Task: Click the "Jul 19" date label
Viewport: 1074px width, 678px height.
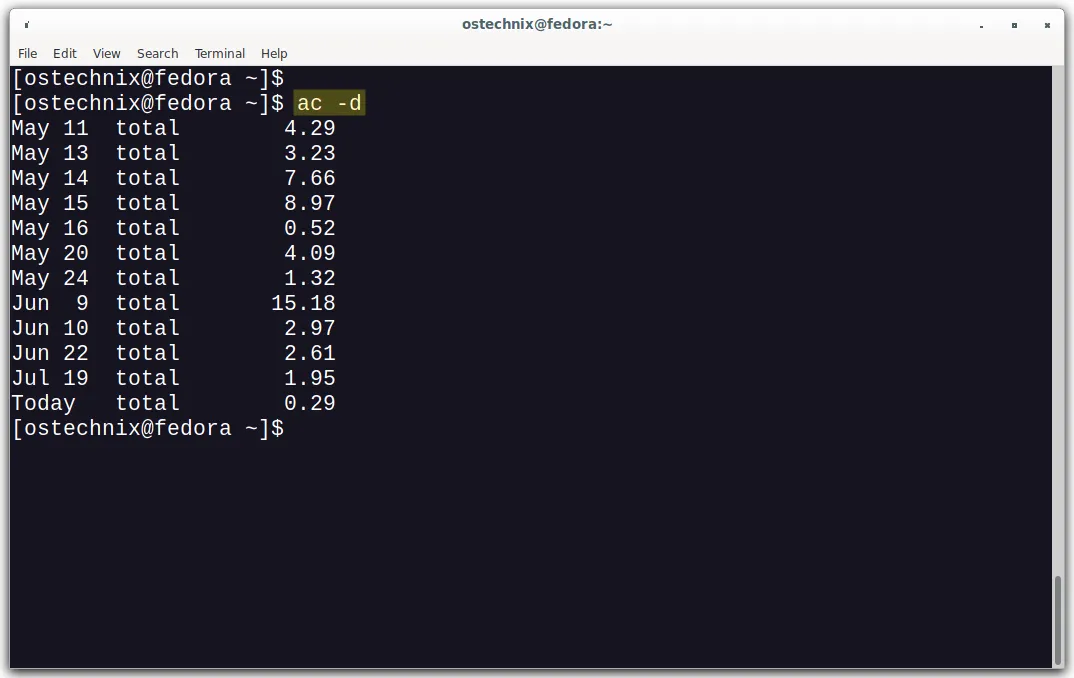Action: 50,378
